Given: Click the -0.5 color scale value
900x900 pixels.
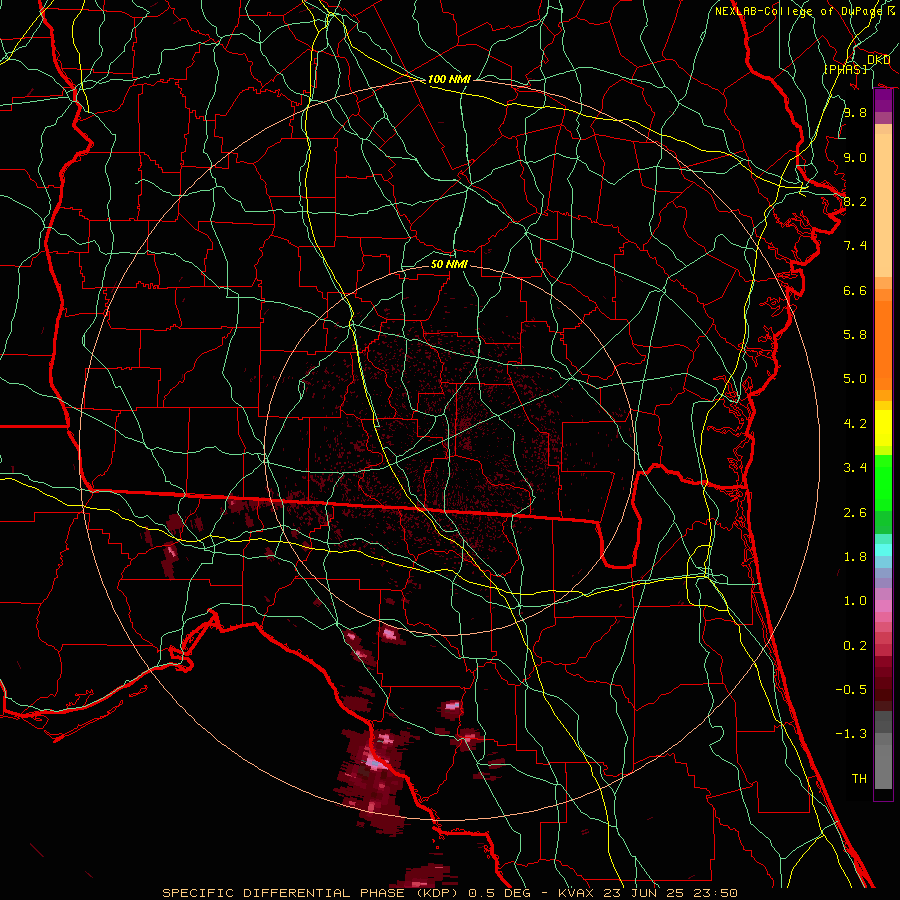Looking at the screenshot, I should coord(851,690).
